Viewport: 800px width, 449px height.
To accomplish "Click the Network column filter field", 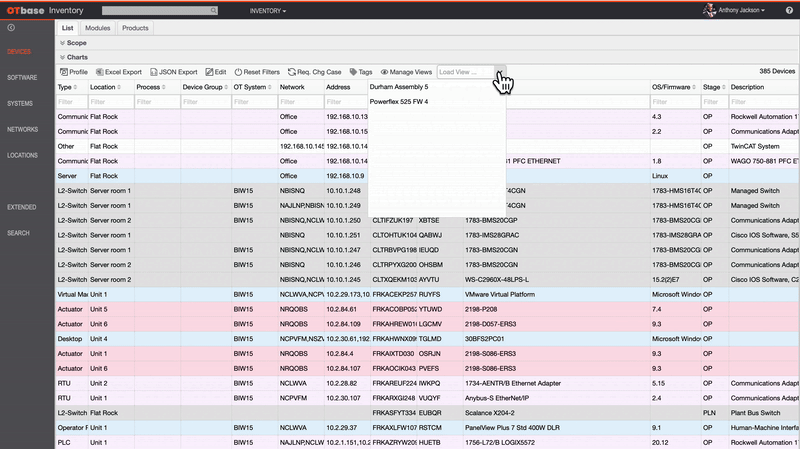I will [x=301, y=102].
